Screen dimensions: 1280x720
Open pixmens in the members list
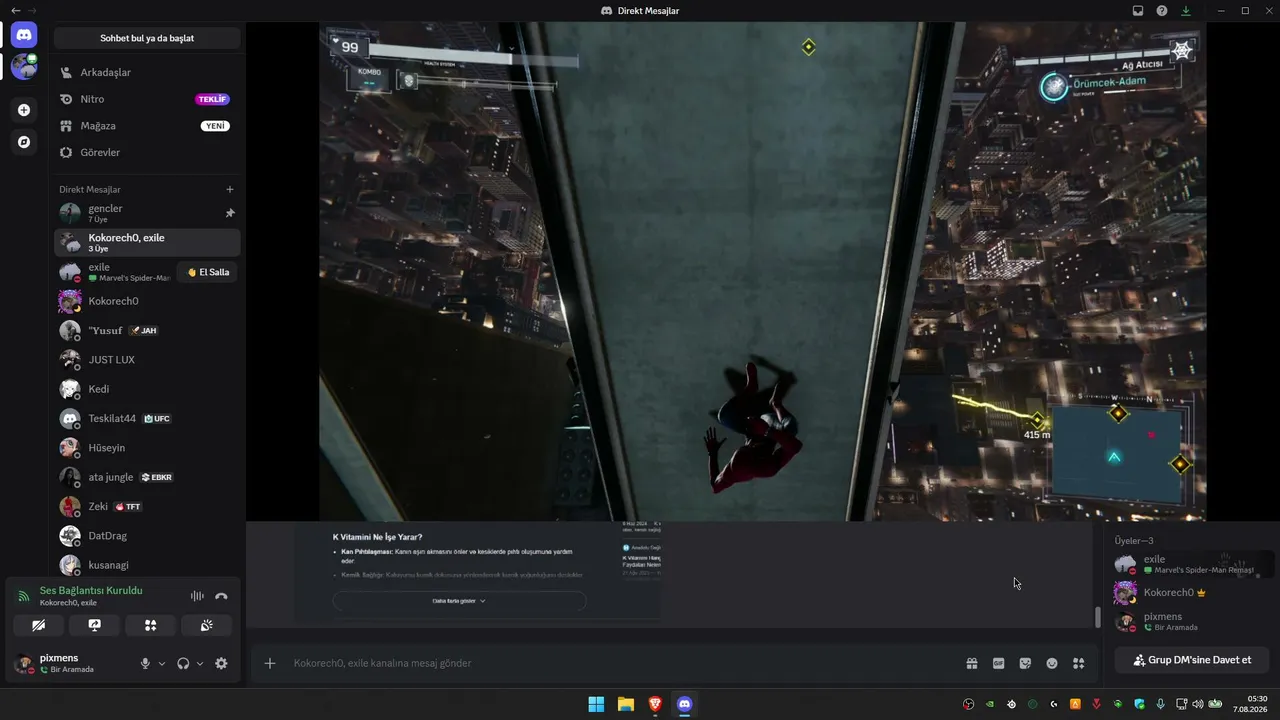click(x=1193, y=622)
